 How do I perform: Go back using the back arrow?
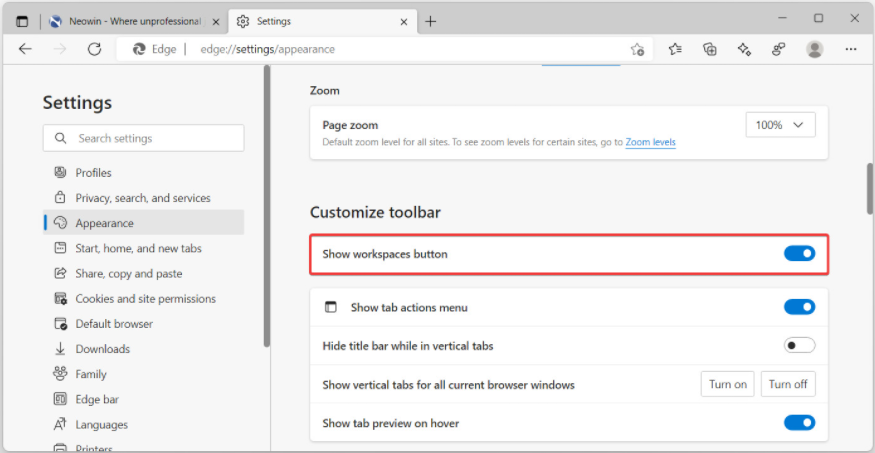click(25, 49)
